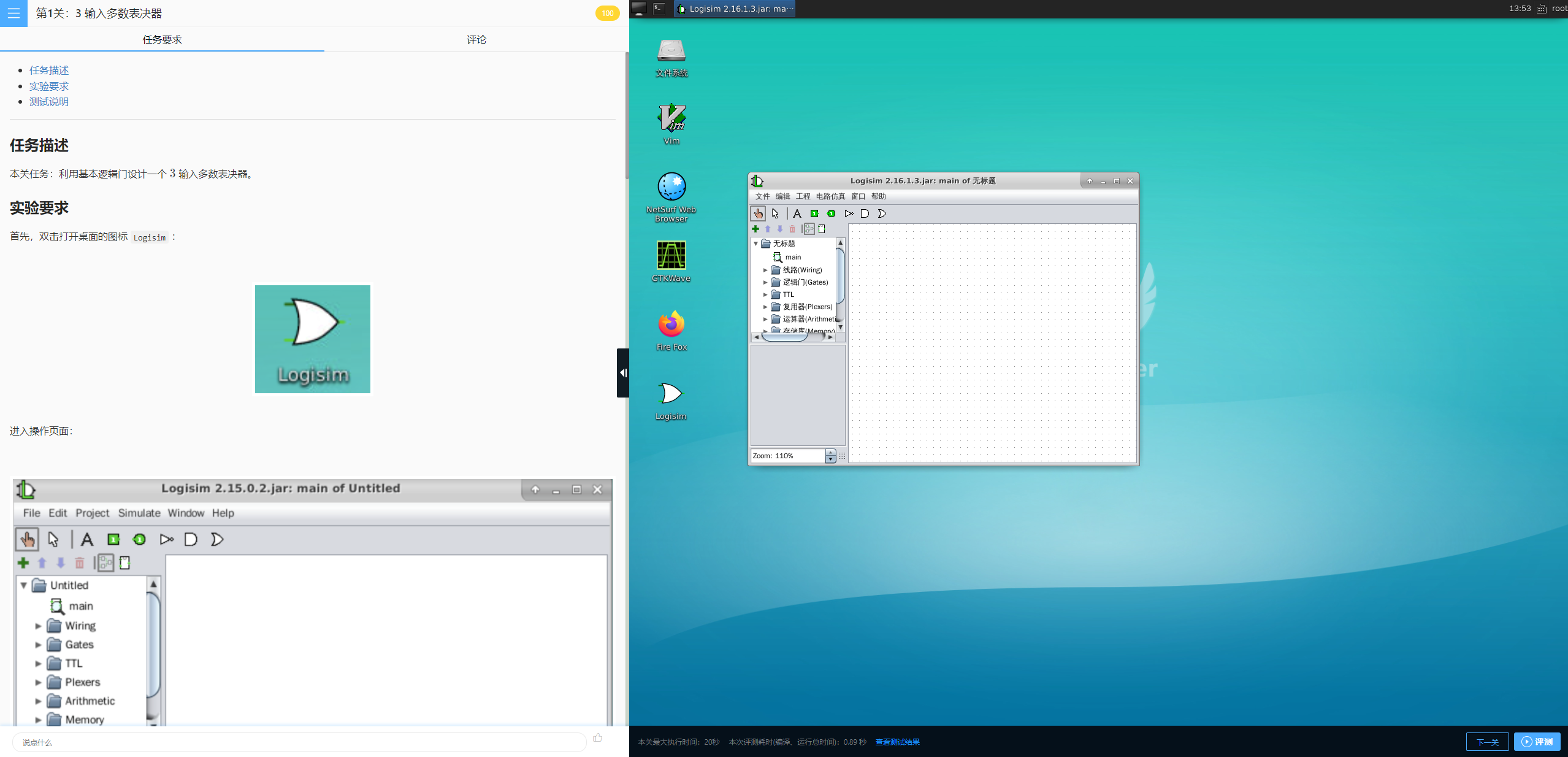Open the GTKWave desktop icon
This screenshot has width=1568, height=757.
(x=671, y=262)
